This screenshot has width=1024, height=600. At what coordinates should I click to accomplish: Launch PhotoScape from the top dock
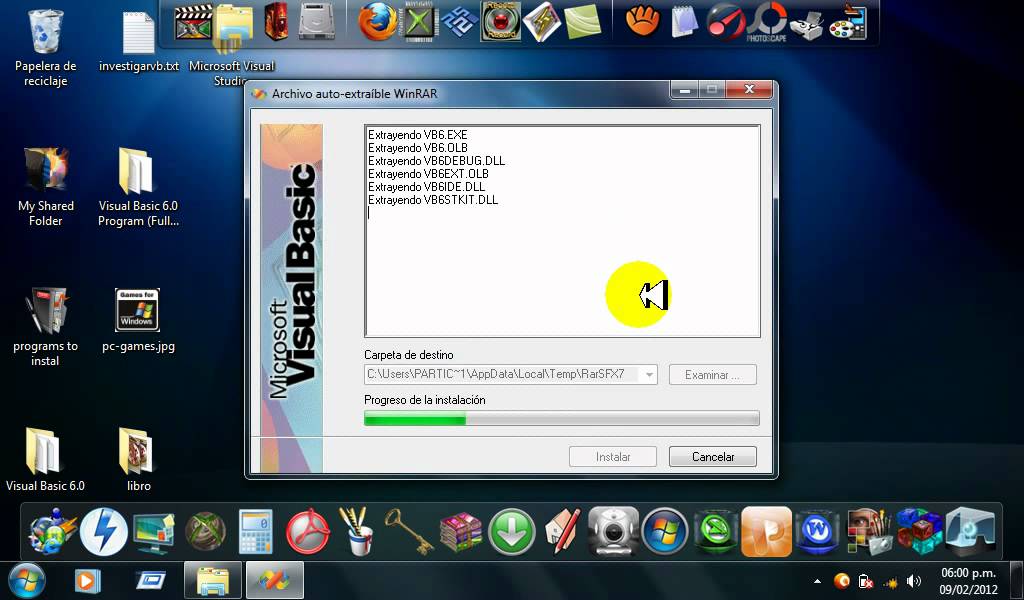click(x=767, y=23)
